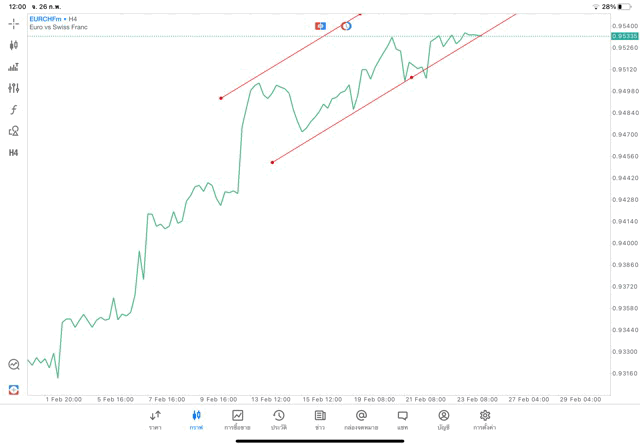Open the ข่าว (News) tab
The height and width of the screenshot is (447, 640).
point(320,419)
